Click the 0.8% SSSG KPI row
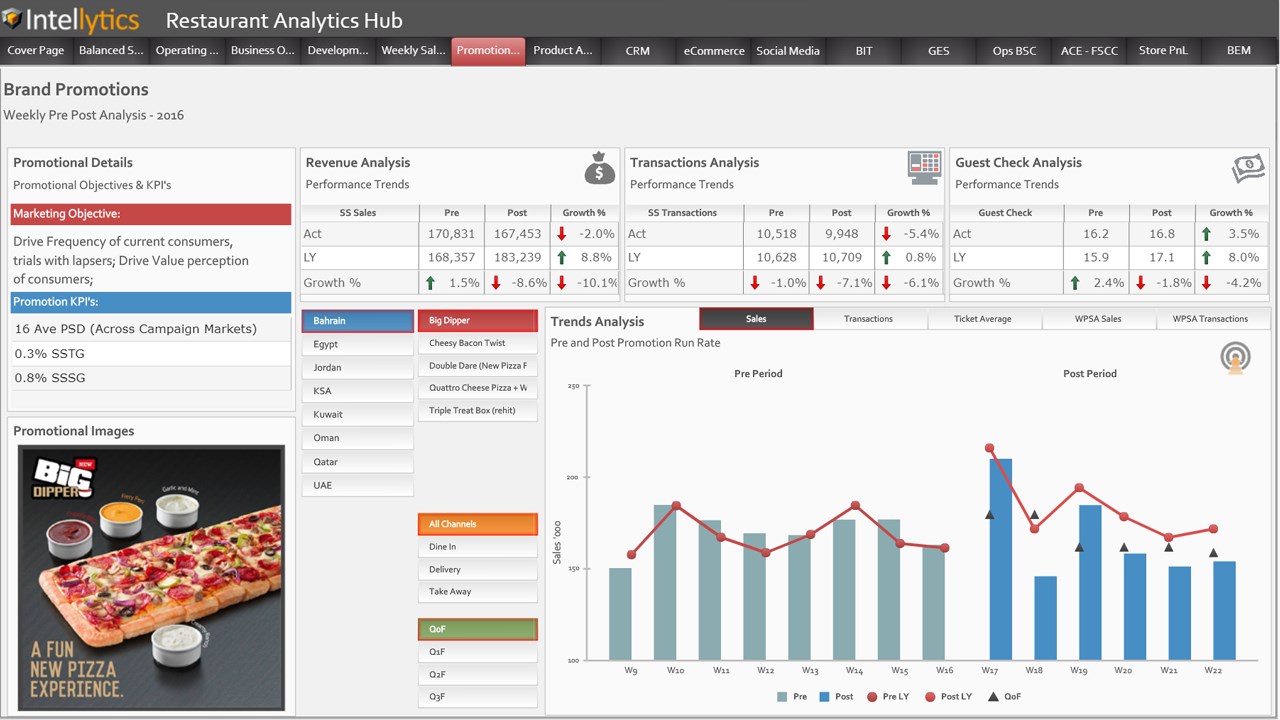The height and width of the screenshot is (720, 1280). 151,378
